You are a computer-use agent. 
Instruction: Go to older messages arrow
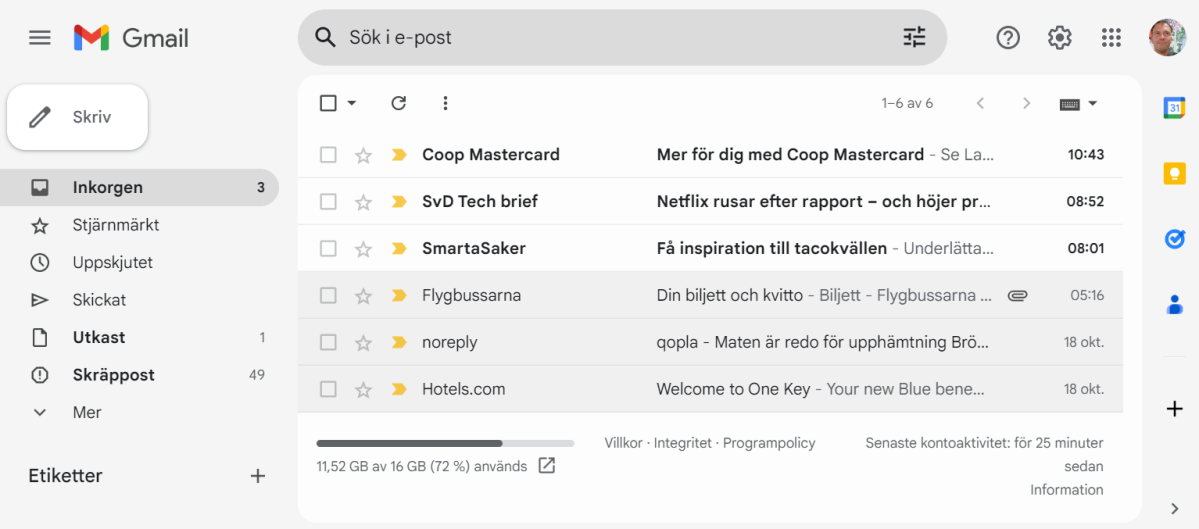(1027, 103)
